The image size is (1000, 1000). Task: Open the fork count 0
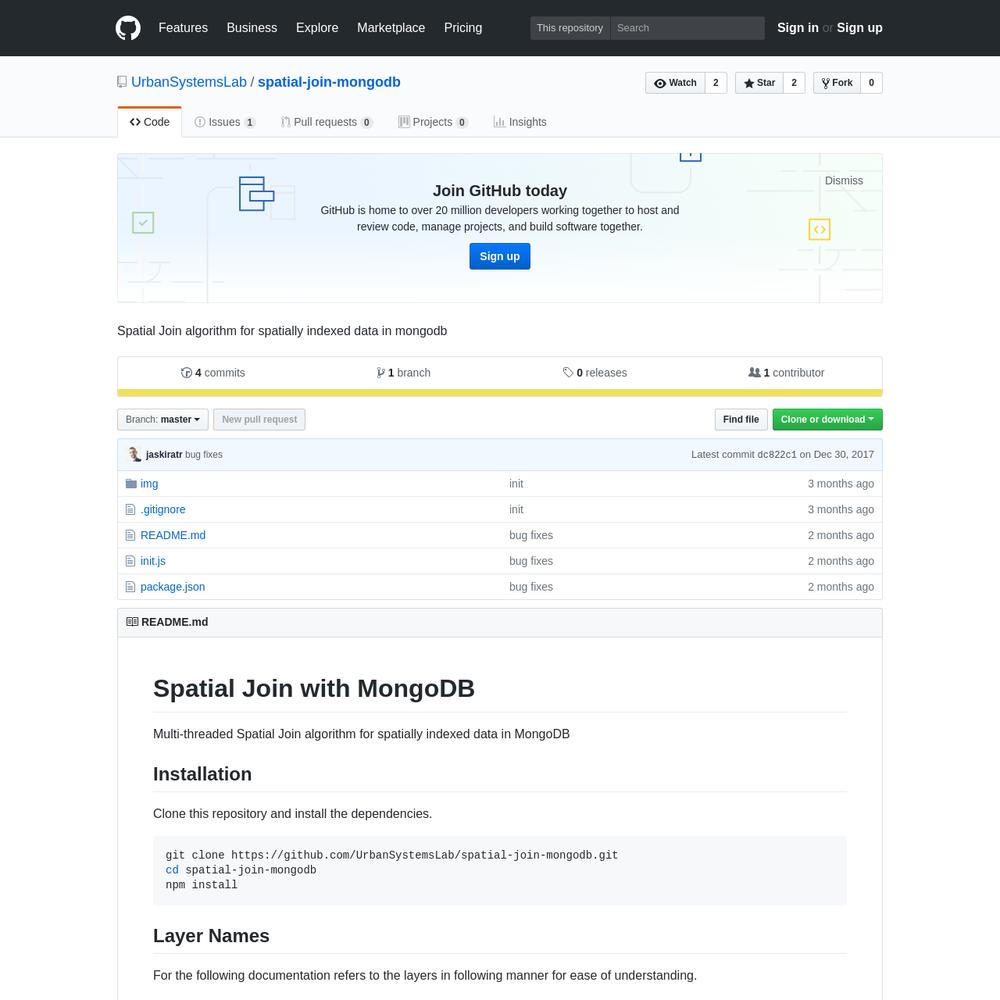point(871,83)
